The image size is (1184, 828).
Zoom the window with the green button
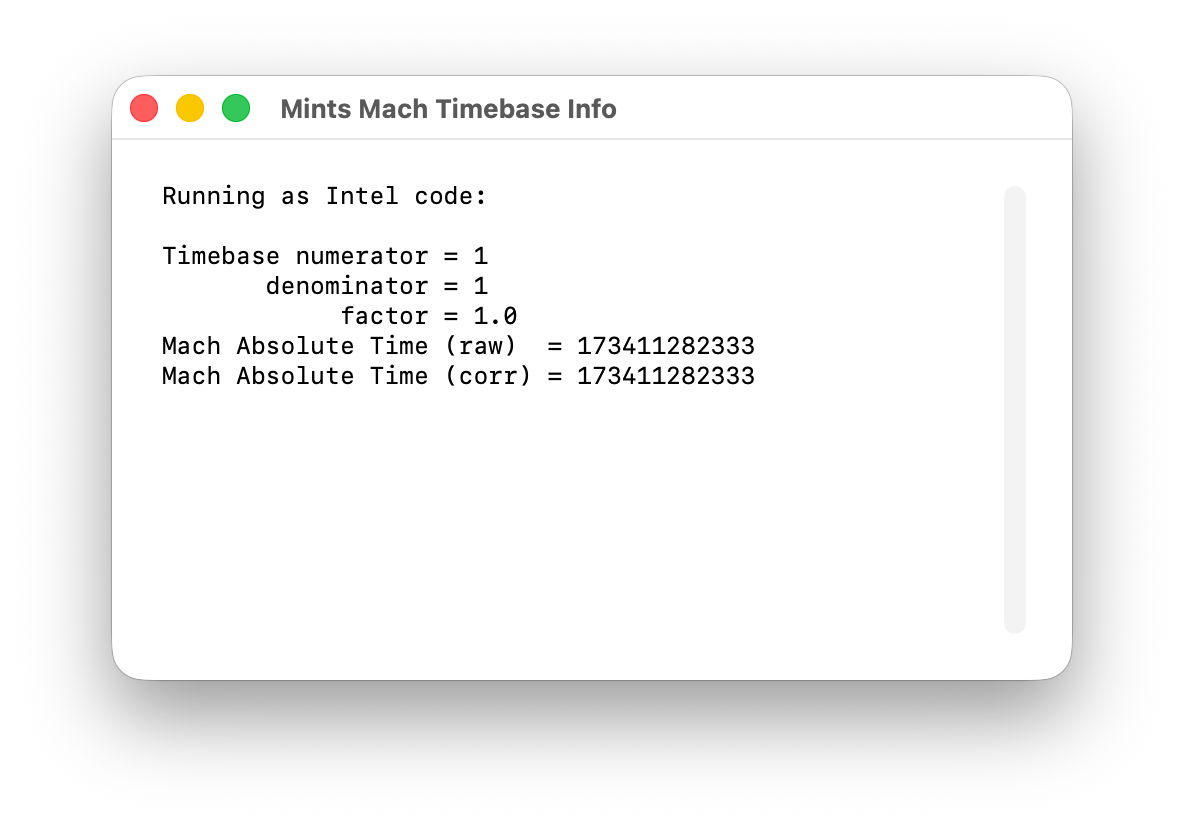pos(236,108)
